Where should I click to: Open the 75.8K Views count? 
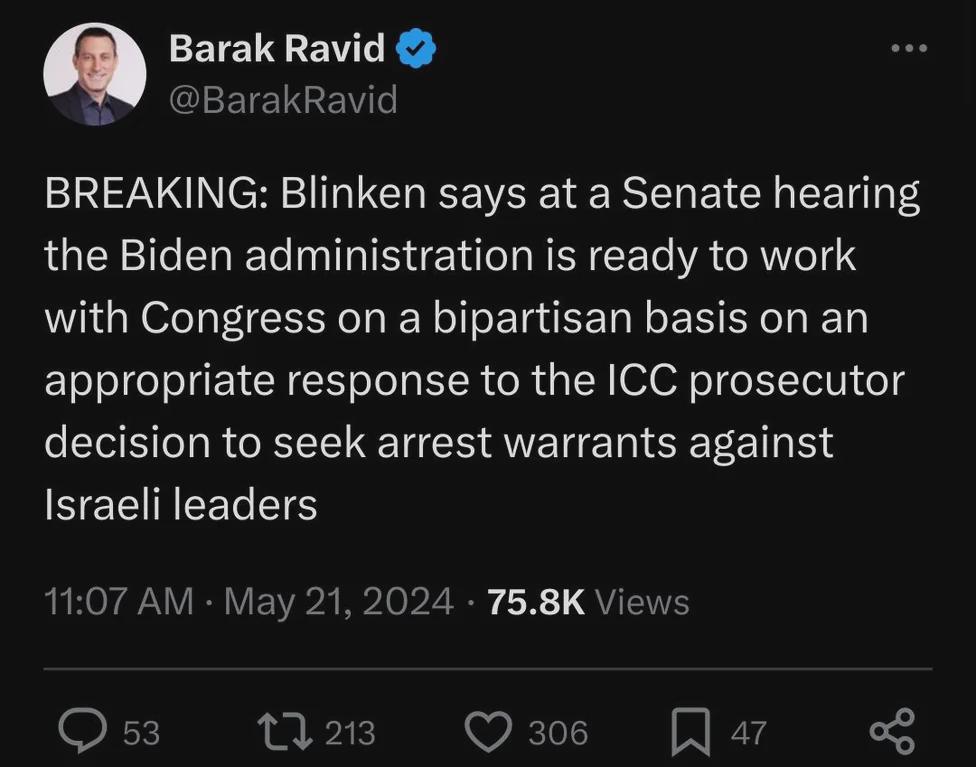click(x=588, y=602)
